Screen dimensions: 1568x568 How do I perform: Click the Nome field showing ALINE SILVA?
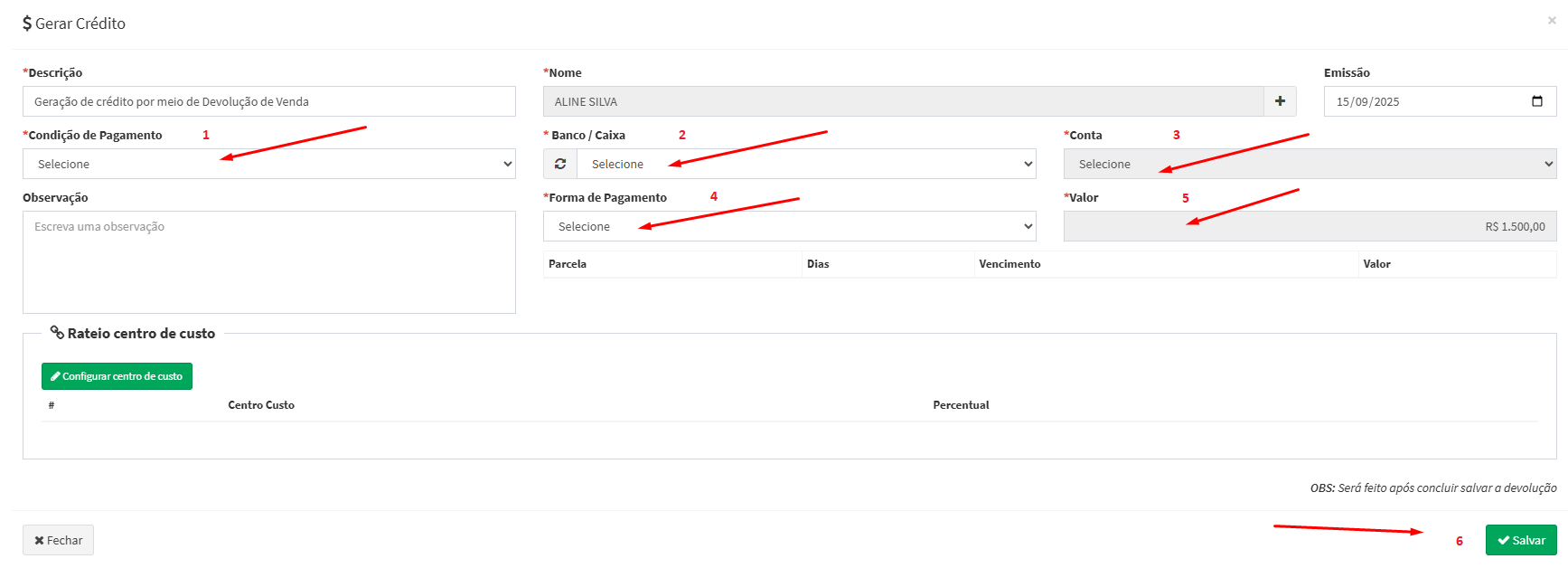(x=902, y=101)
